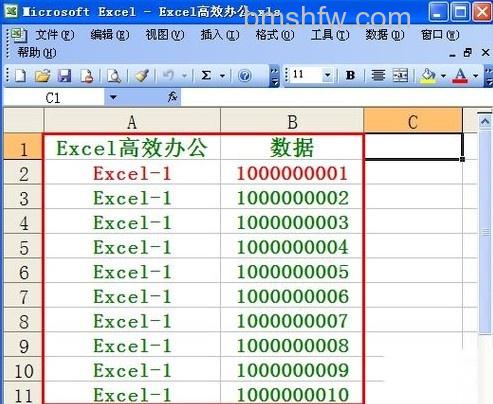Open print preview from the toolbar
Image resolution: width=493 pixels, height=404 pixels.
click(114, 76)
